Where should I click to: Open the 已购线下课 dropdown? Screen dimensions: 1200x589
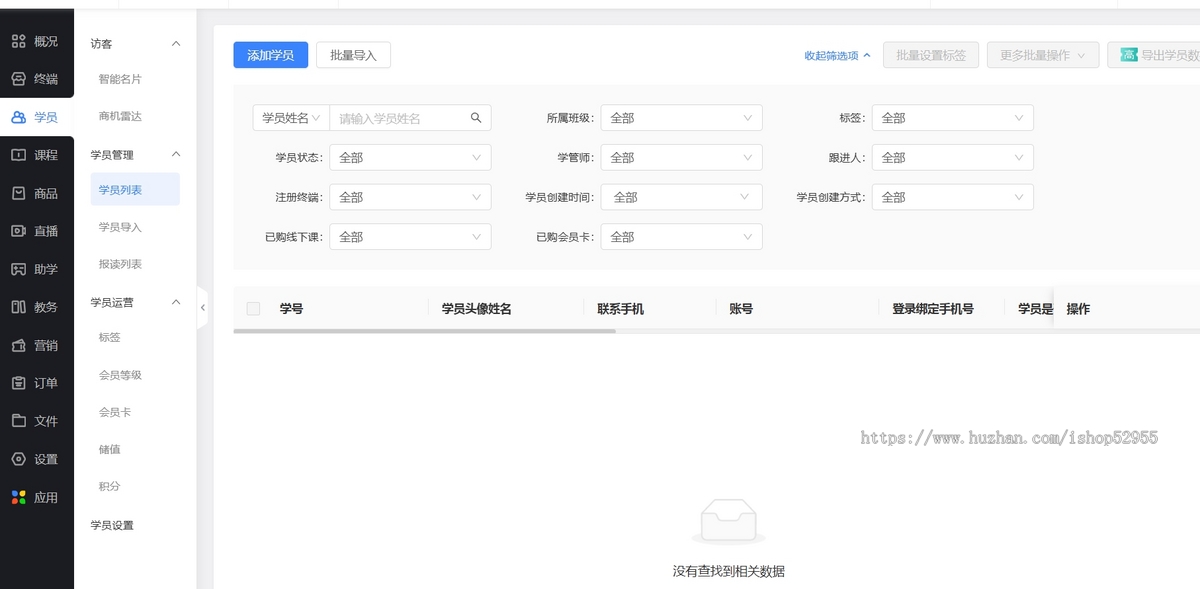pos(410,237)
